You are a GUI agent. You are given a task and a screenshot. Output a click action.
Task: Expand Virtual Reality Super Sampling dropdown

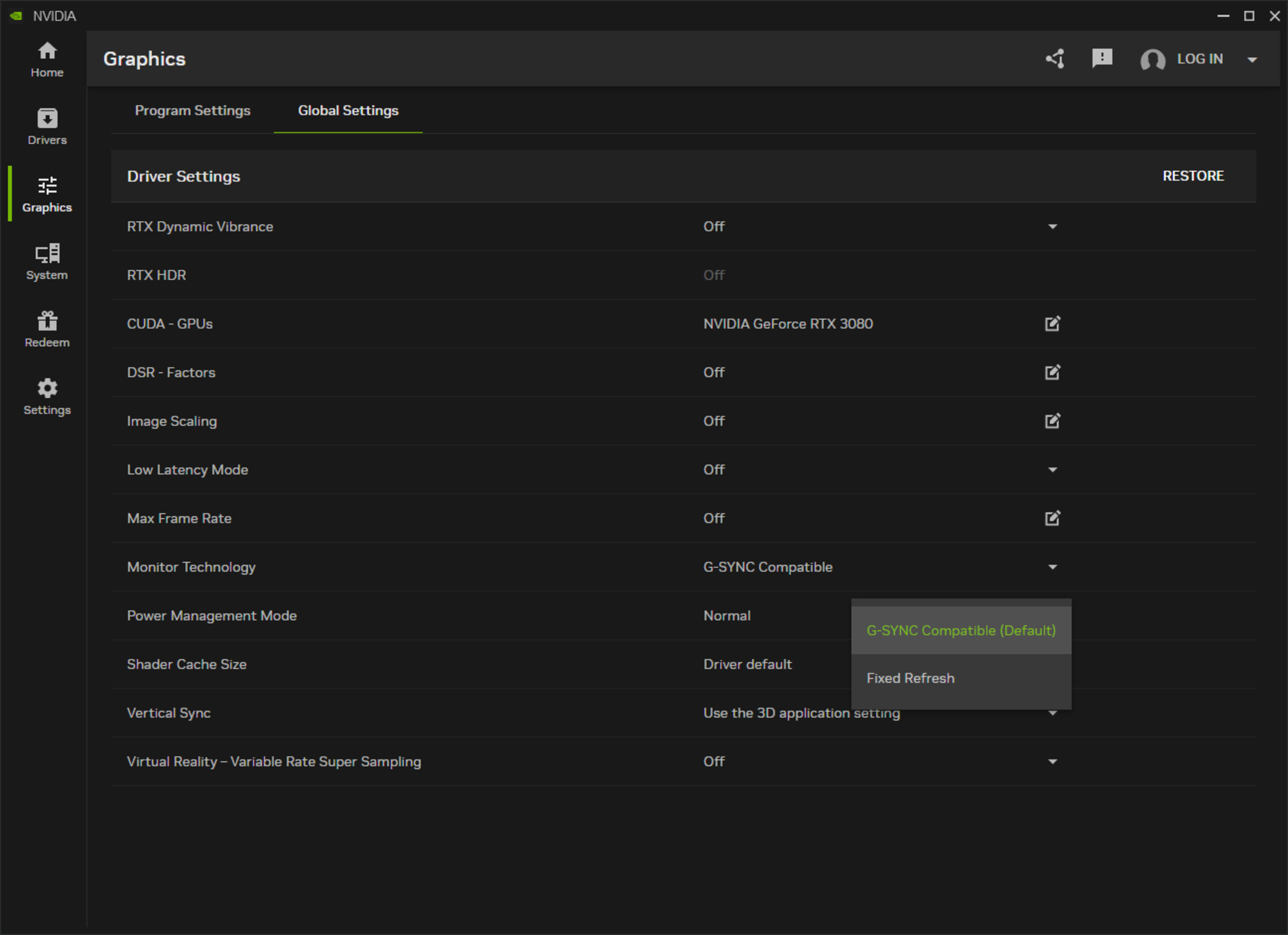(1052, 762)
